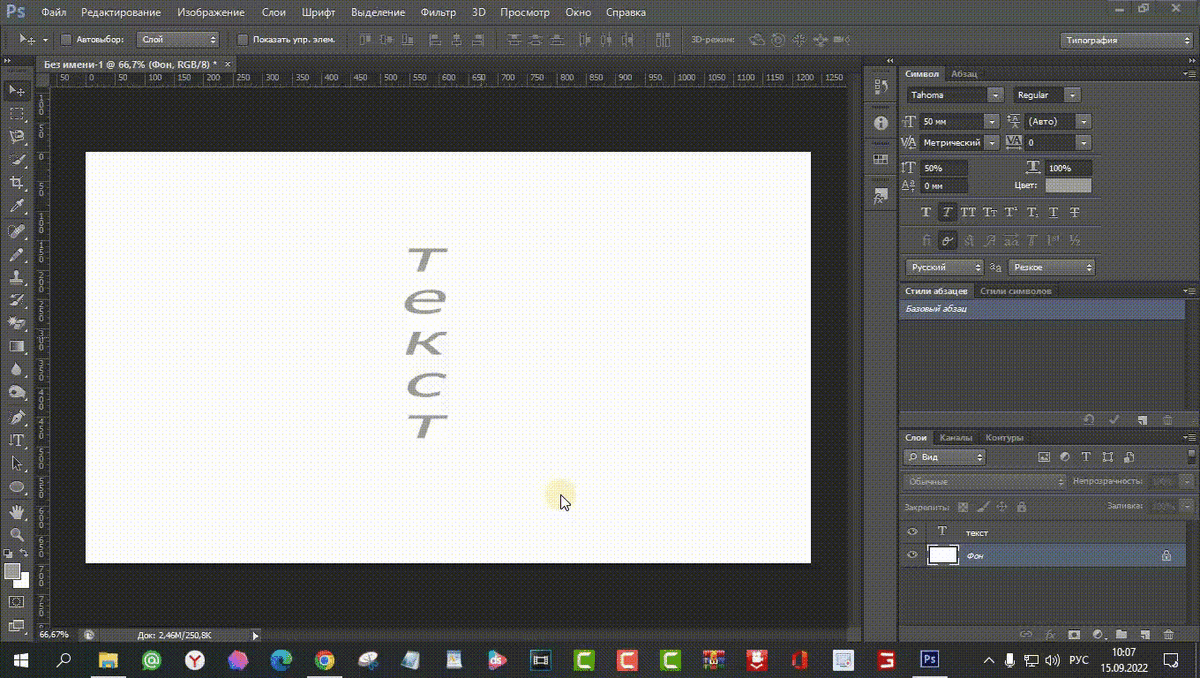Open the Файл menu

coord(55,13)
